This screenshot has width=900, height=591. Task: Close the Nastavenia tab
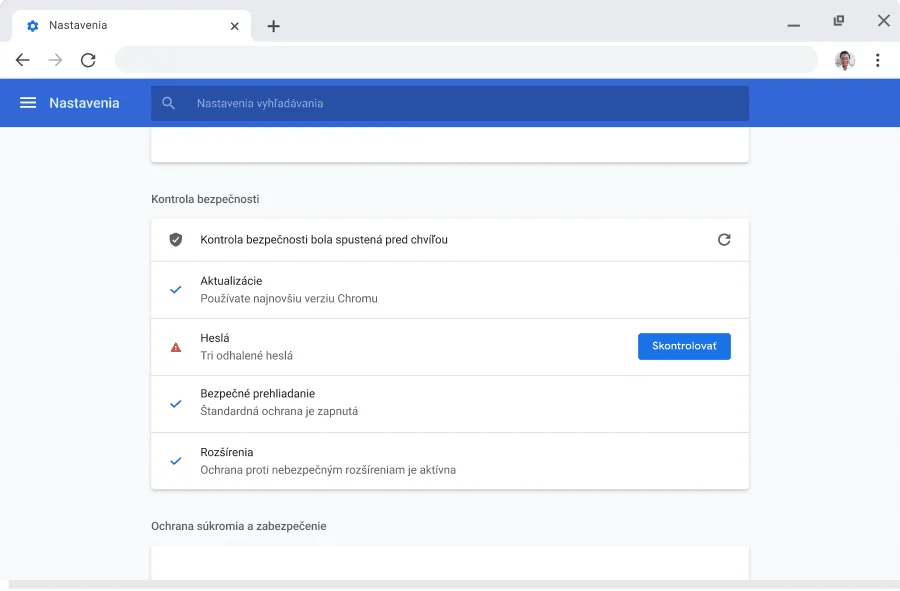tap(235, 26)
